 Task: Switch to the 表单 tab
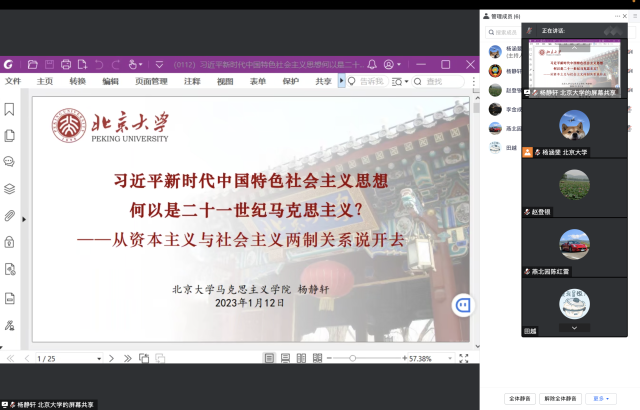pyautogui.click(x=258, y=81)
